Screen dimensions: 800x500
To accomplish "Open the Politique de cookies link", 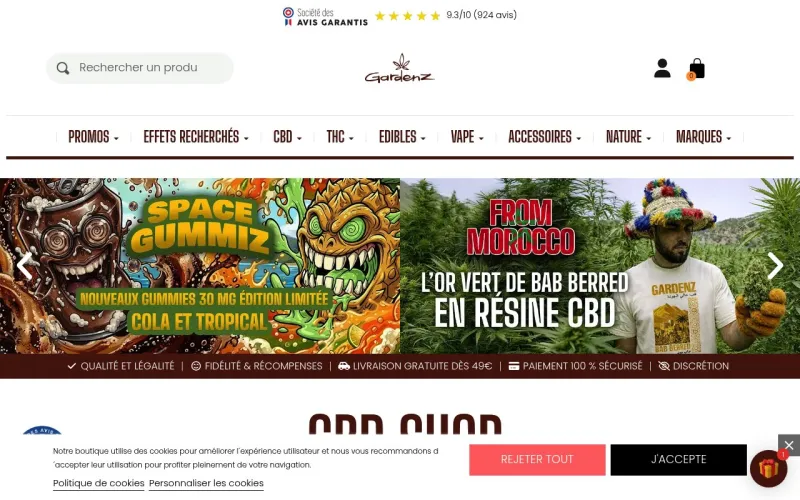I will [98, 483].
